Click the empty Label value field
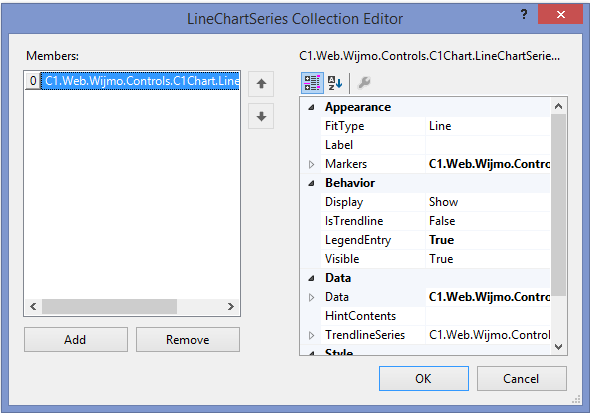 [488, 145]
